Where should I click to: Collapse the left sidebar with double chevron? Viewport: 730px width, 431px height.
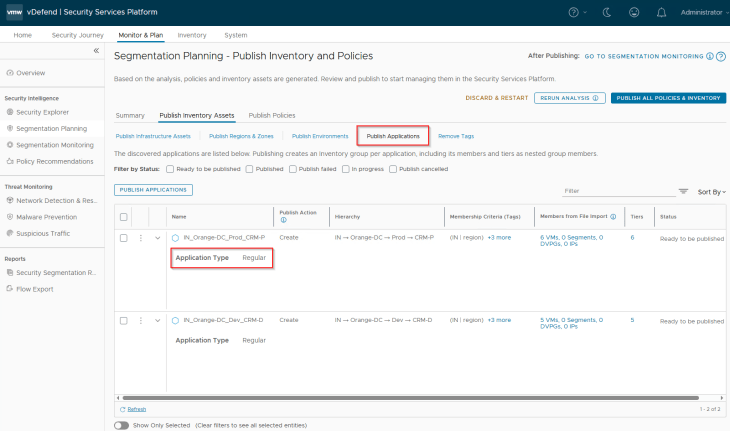[x=96, y=50]
